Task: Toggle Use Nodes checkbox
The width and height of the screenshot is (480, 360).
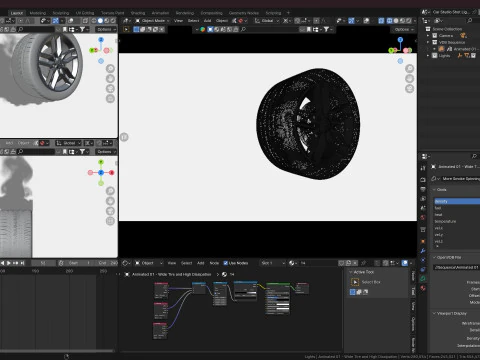Action: pyautogui.click(x=225, y=263)
